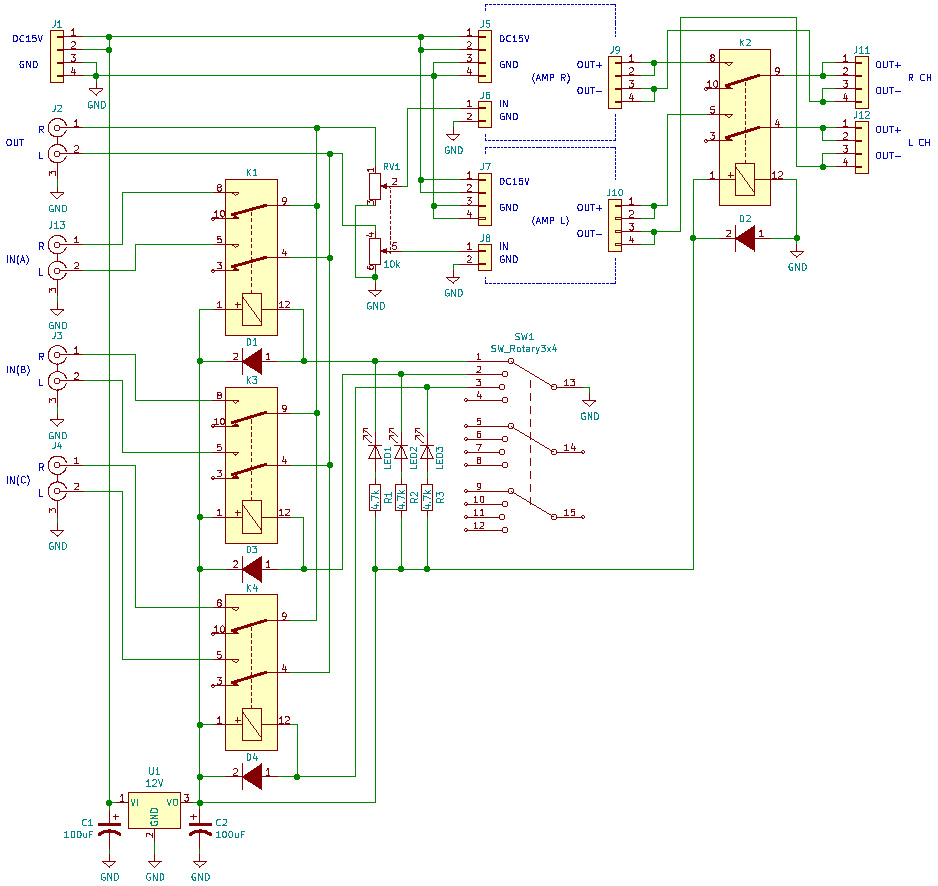938x886 pixels.
Task: Click the LED1 symbol
Action: [375, 453]
